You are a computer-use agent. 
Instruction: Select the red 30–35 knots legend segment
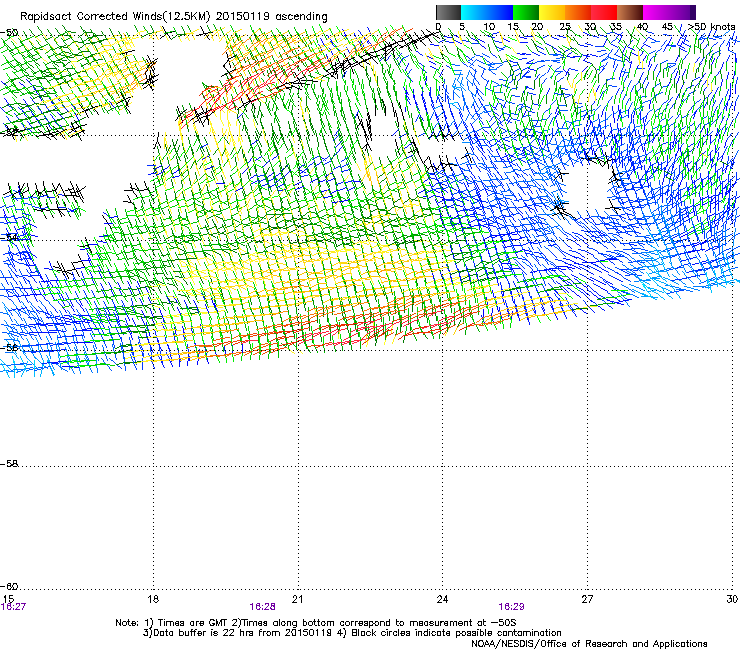coord(604,12)
